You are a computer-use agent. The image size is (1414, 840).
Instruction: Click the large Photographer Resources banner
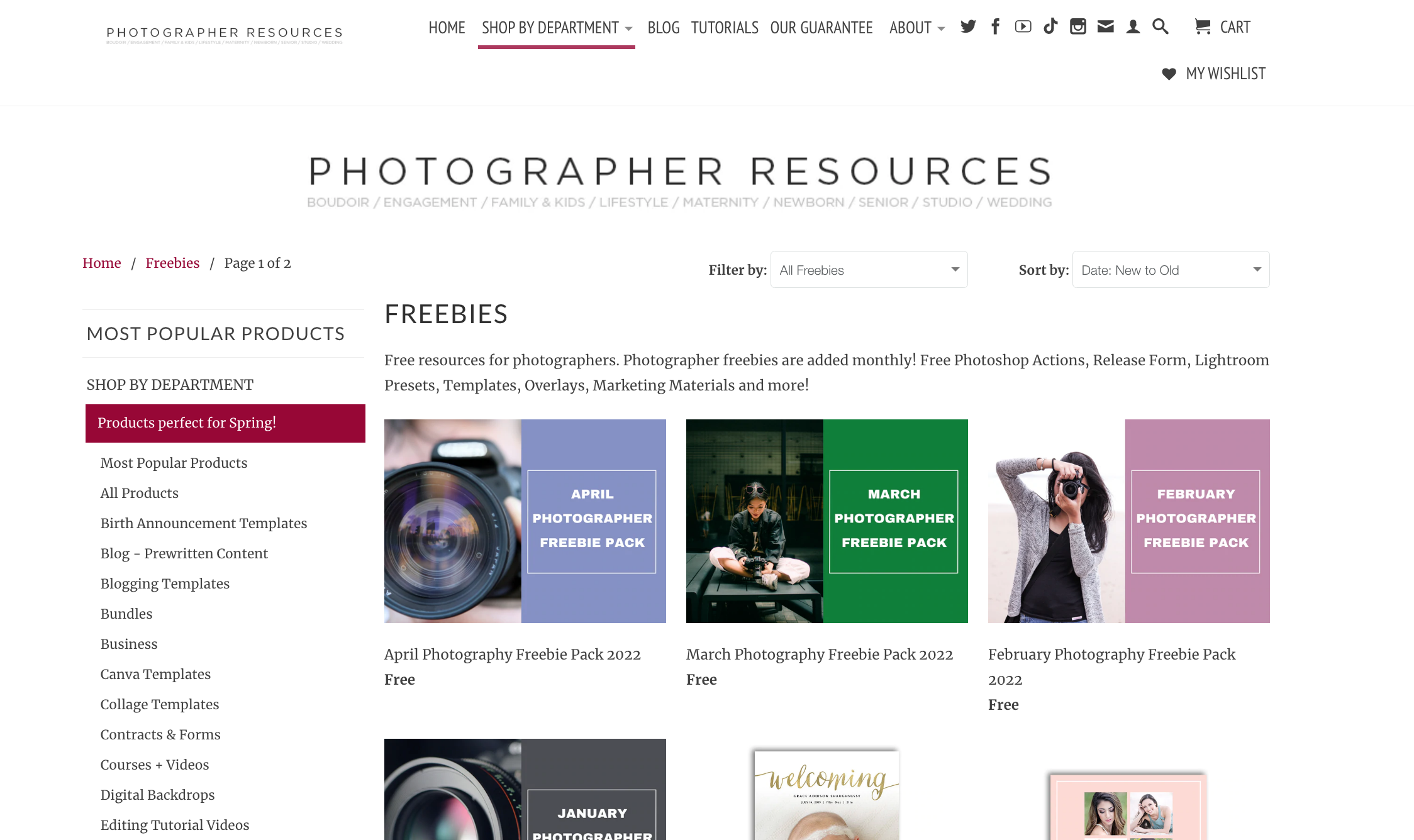[x=679, y=182]
